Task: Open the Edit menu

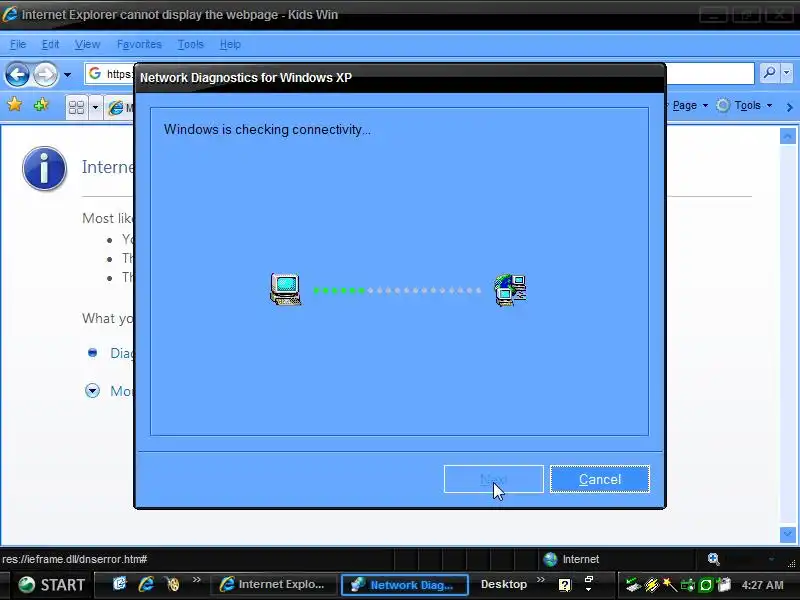Action: click(x=50, y=44)
